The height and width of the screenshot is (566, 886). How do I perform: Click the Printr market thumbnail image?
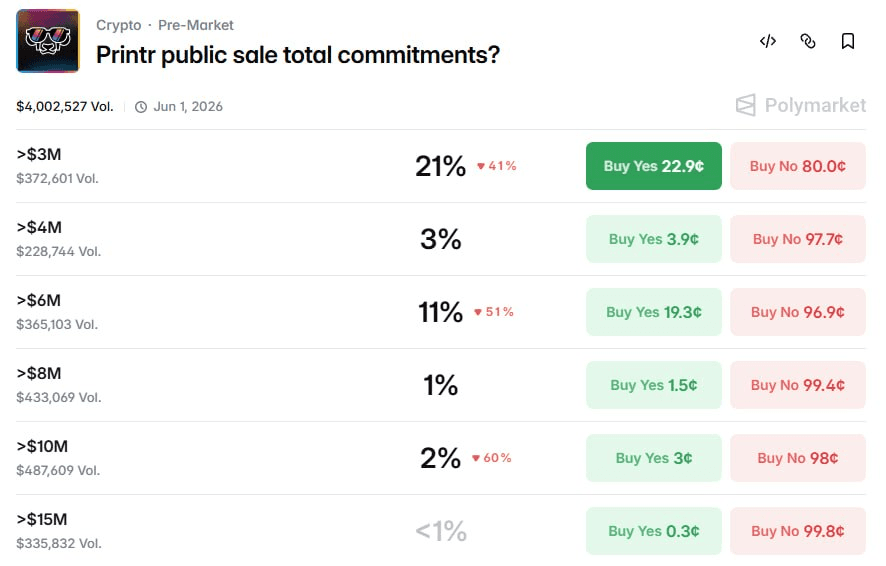click(x=48, y=41)
